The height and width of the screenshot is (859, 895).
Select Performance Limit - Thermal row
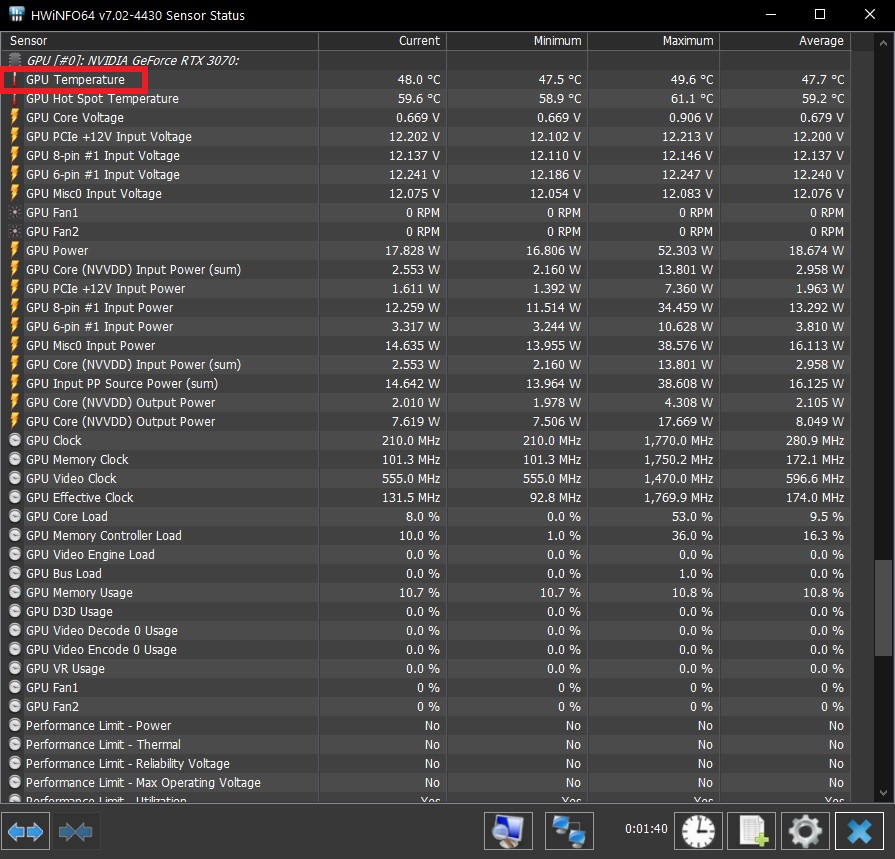pyautogui.click(x=425, y=744)
